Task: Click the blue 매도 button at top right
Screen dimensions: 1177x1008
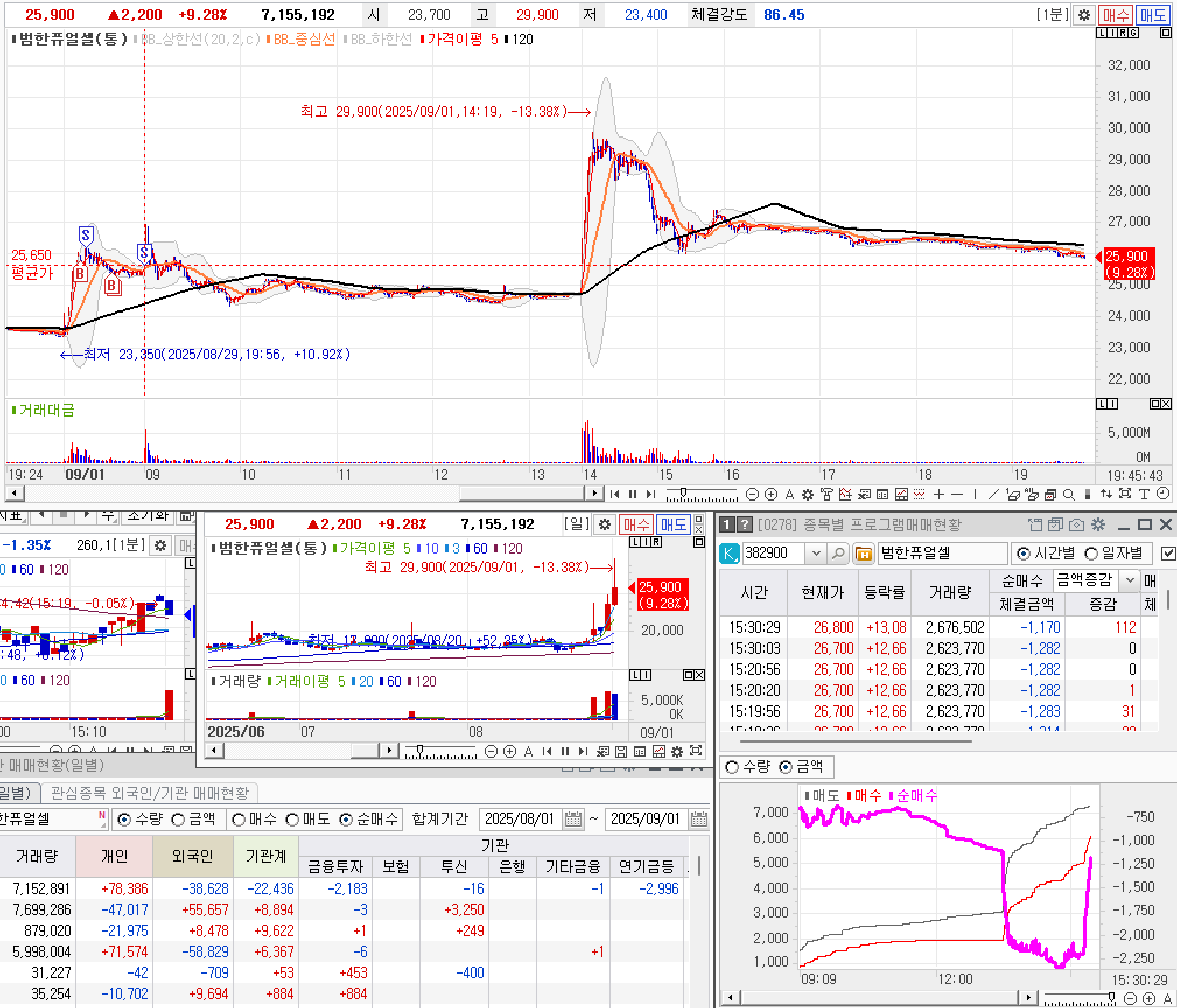Action: (x=1153, y=15)
